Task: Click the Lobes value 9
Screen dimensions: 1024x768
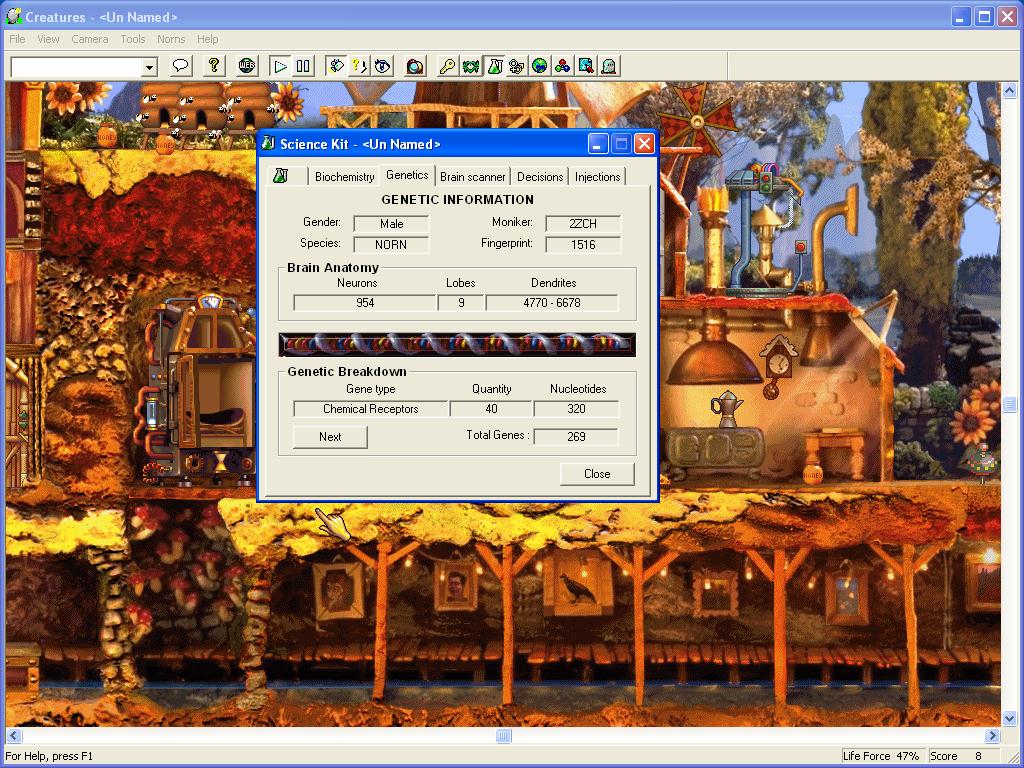Action: point(461,303)
